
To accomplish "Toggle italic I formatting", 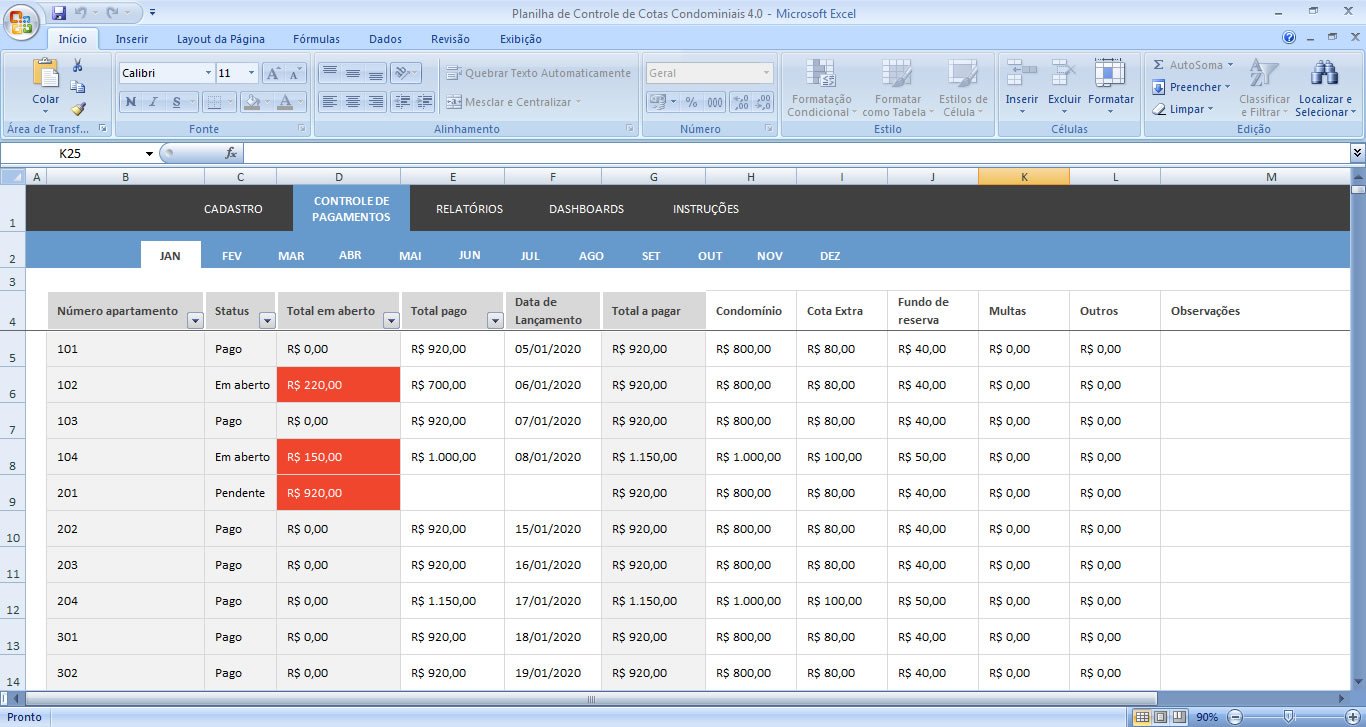I will click(x=153, y=102).
